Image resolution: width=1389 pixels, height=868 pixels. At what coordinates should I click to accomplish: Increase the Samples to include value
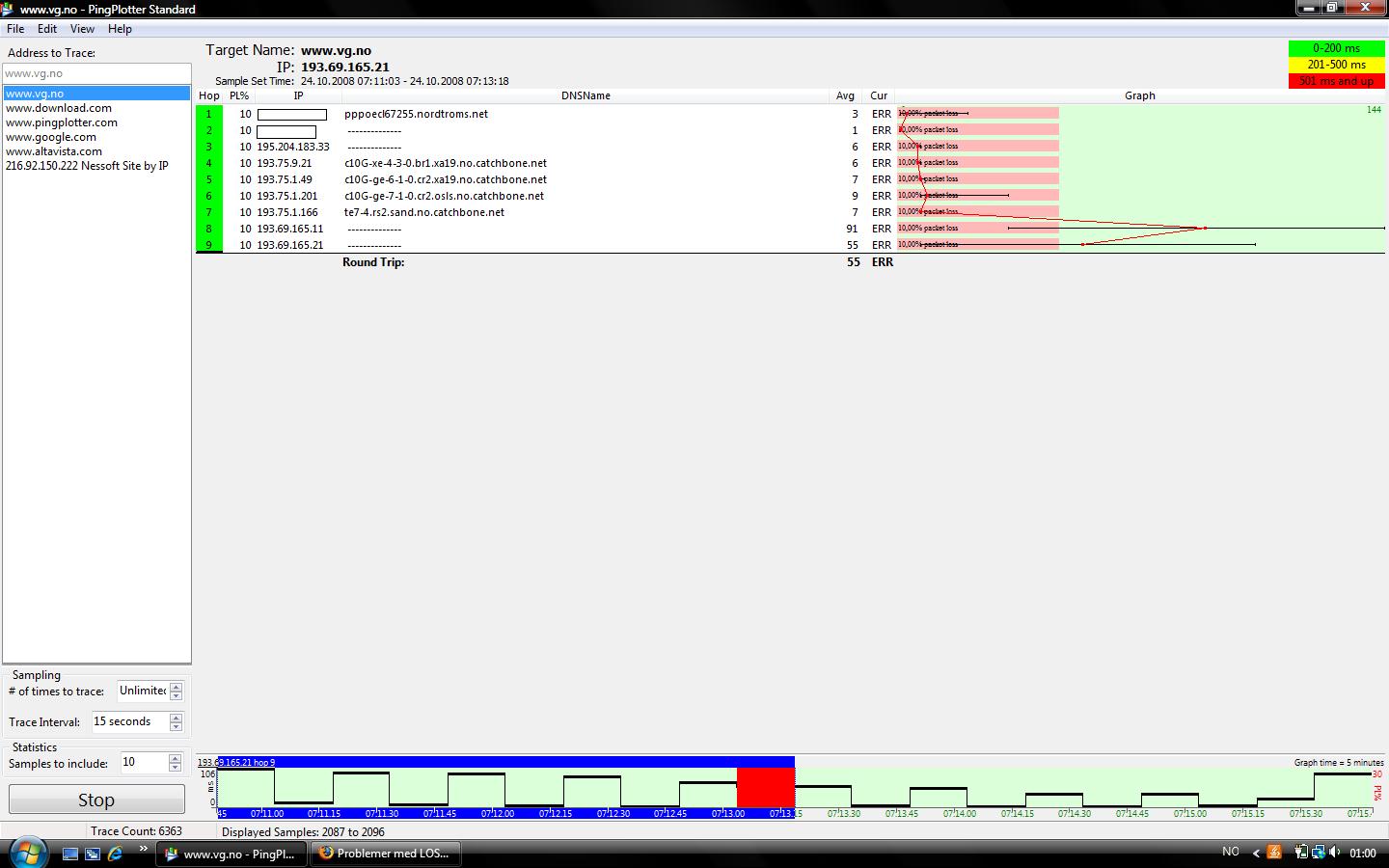(175, 758)
